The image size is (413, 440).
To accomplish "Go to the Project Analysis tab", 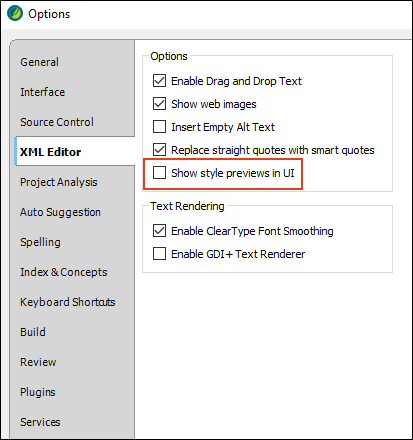I will tap(59, 182).
